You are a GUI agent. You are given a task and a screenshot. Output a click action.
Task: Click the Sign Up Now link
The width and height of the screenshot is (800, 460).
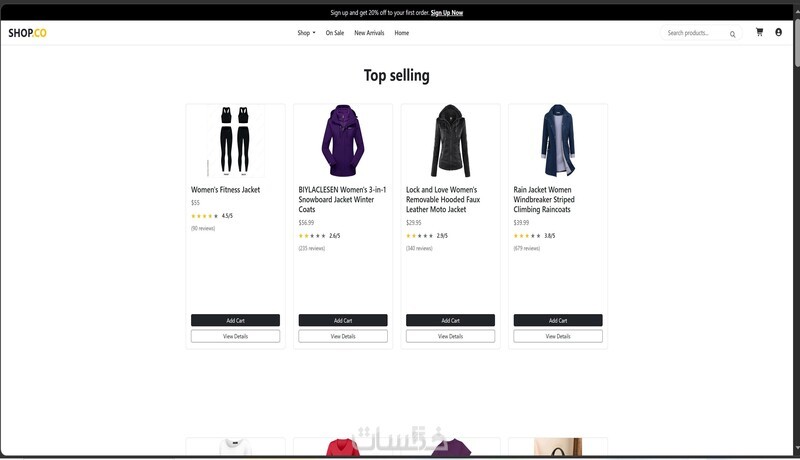pos(447,13)
